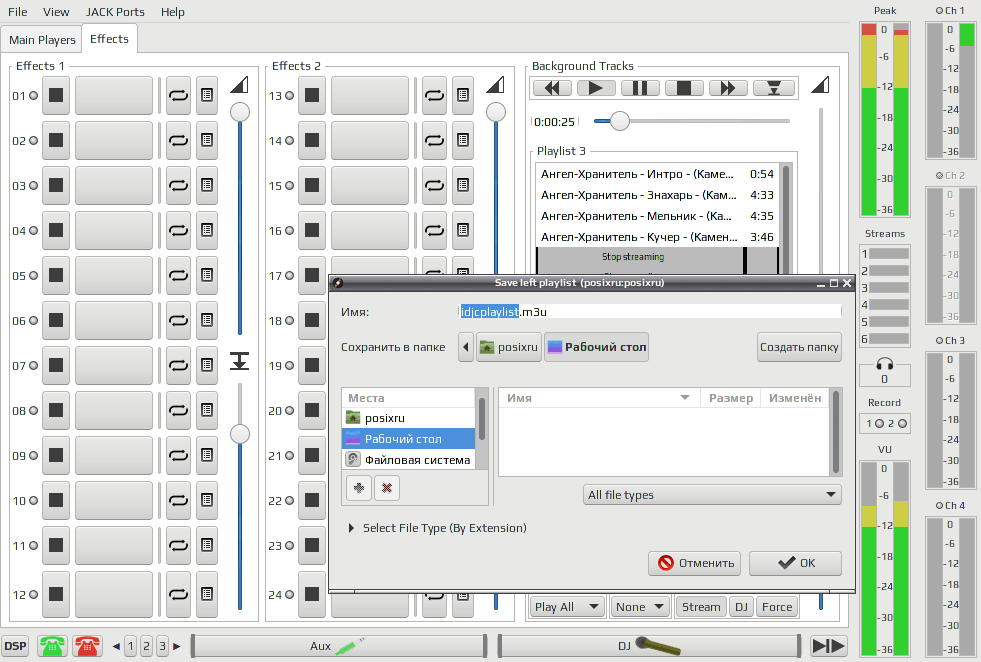The width and height of the screenshot is (981, 662).
Task: Select the Ангел-Хранитель - Знахарь track
Action: pos(657,195)
